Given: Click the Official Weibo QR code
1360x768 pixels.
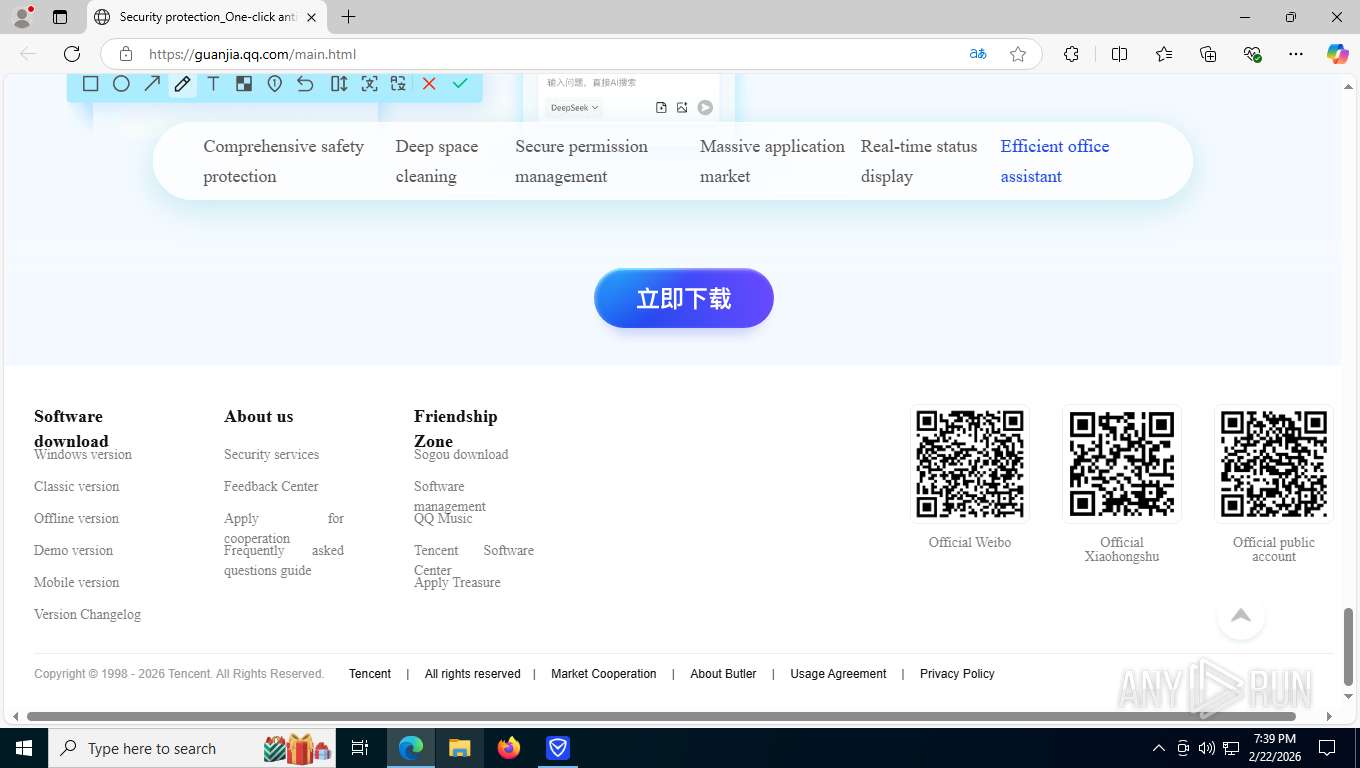Looking at the screenshot, I should point(970,464).
